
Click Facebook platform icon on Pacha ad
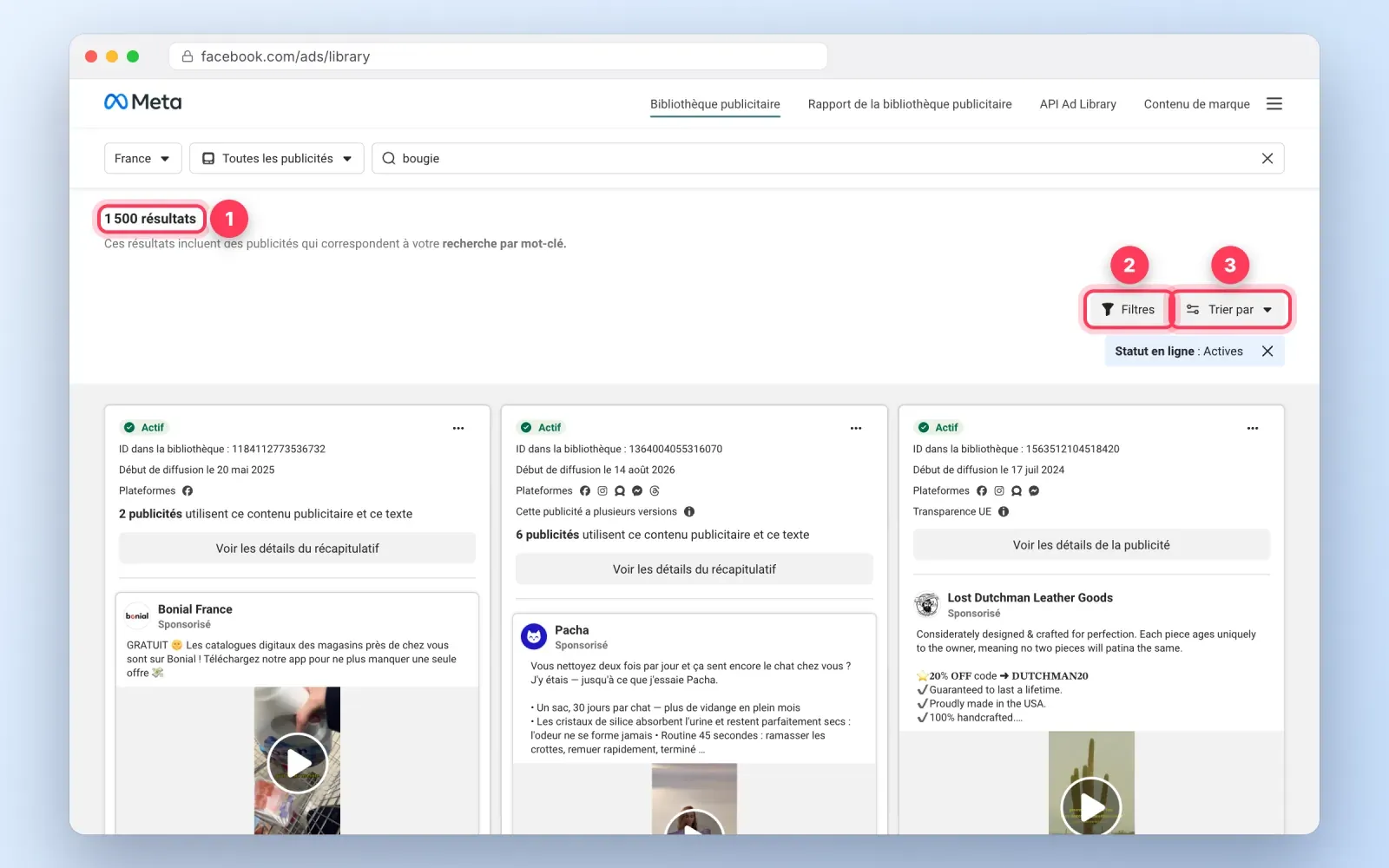pyautogui.click(x=585, y=491)
